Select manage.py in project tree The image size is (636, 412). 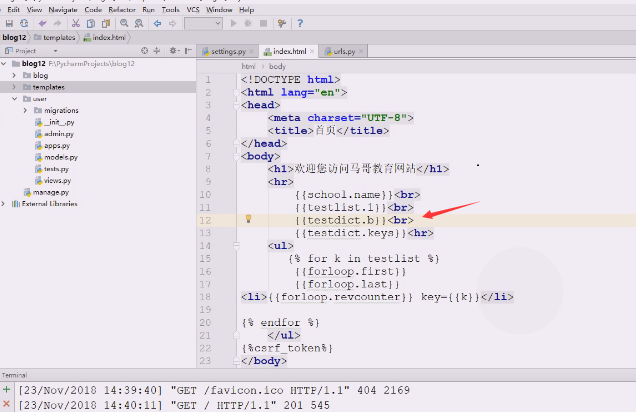(46, 192)
